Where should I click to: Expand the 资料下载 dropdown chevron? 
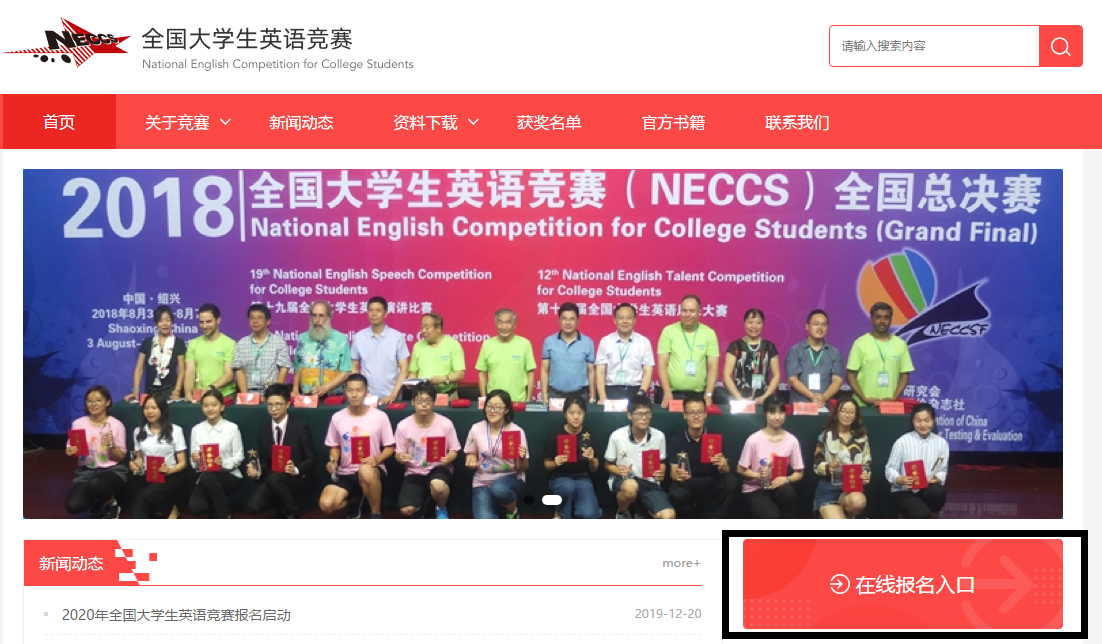click(x=474, y=122)
